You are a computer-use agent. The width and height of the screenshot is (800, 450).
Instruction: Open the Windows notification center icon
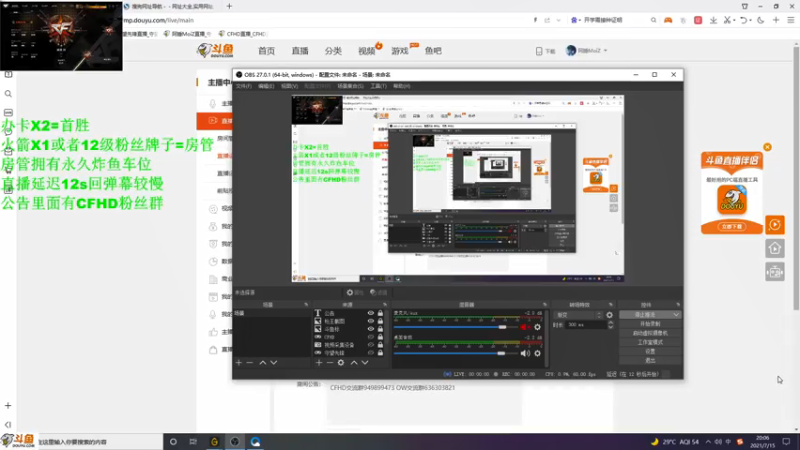click(786, 442)
